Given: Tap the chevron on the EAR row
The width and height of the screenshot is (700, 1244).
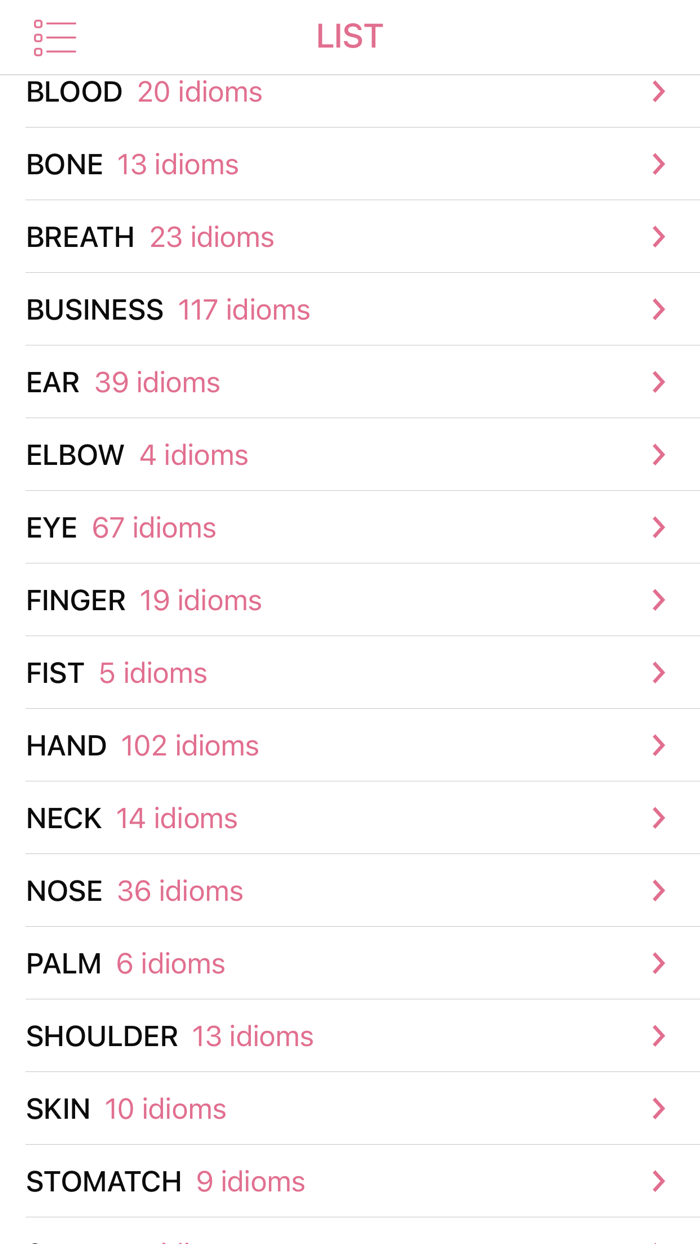Looking at the screenshot, I should coord(660,381).
